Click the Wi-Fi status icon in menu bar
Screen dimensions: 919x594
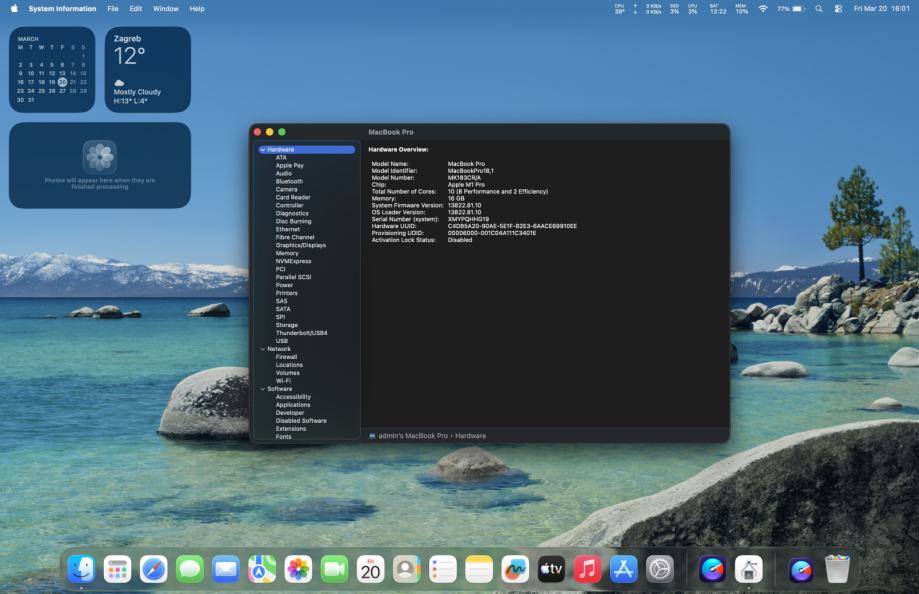(763, 8)
